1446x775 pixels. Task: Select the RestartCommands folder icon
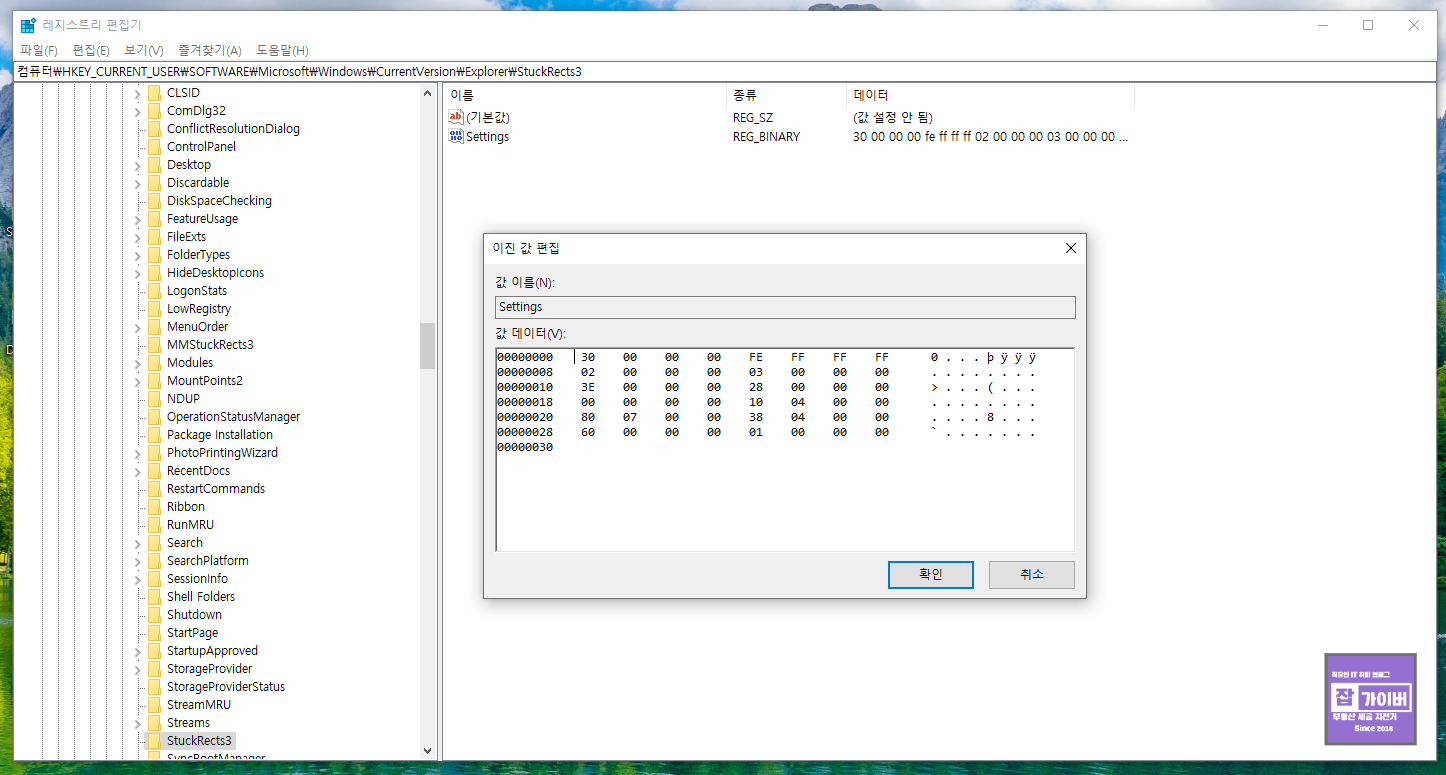tap(154, 489)
